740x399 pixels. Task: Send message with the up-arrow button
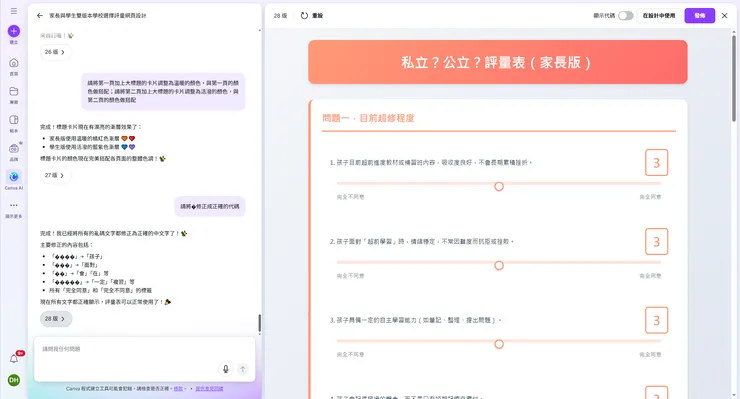coord(243,369)
